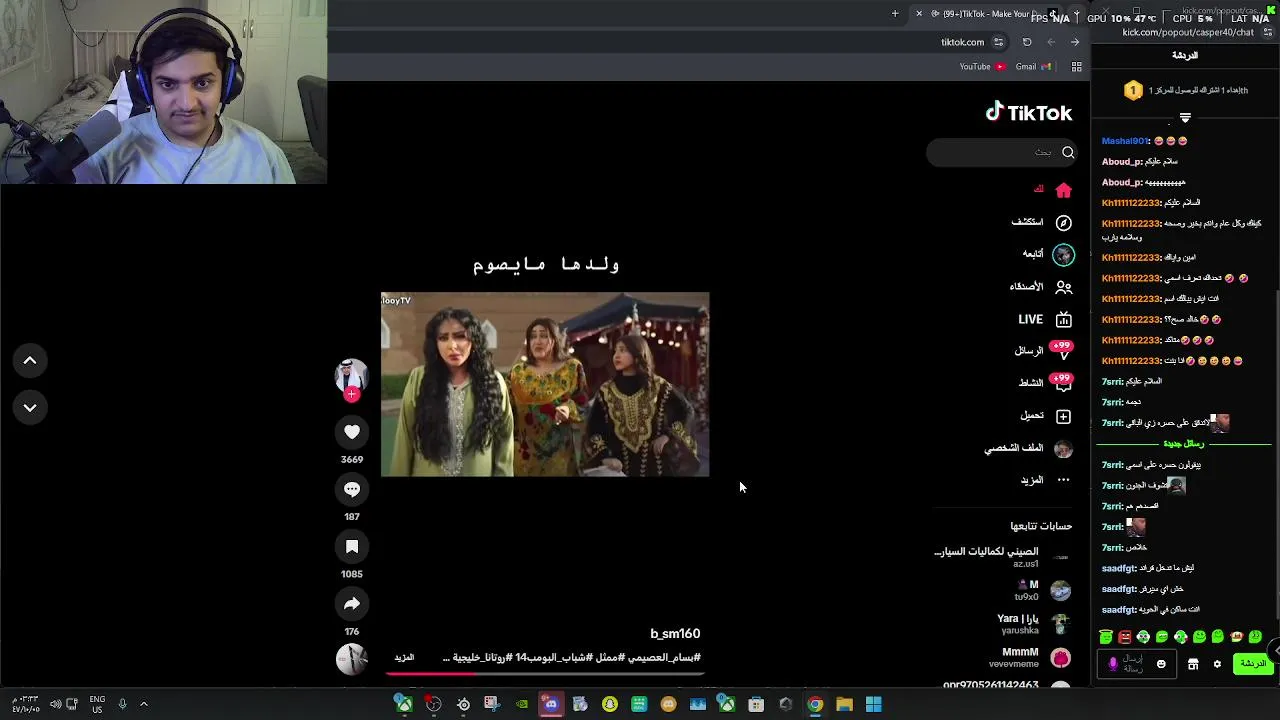The height and width of the screenshot is (720, 1280).
Task: Click the green Kick chat send button
Action: pos(1253,664)
